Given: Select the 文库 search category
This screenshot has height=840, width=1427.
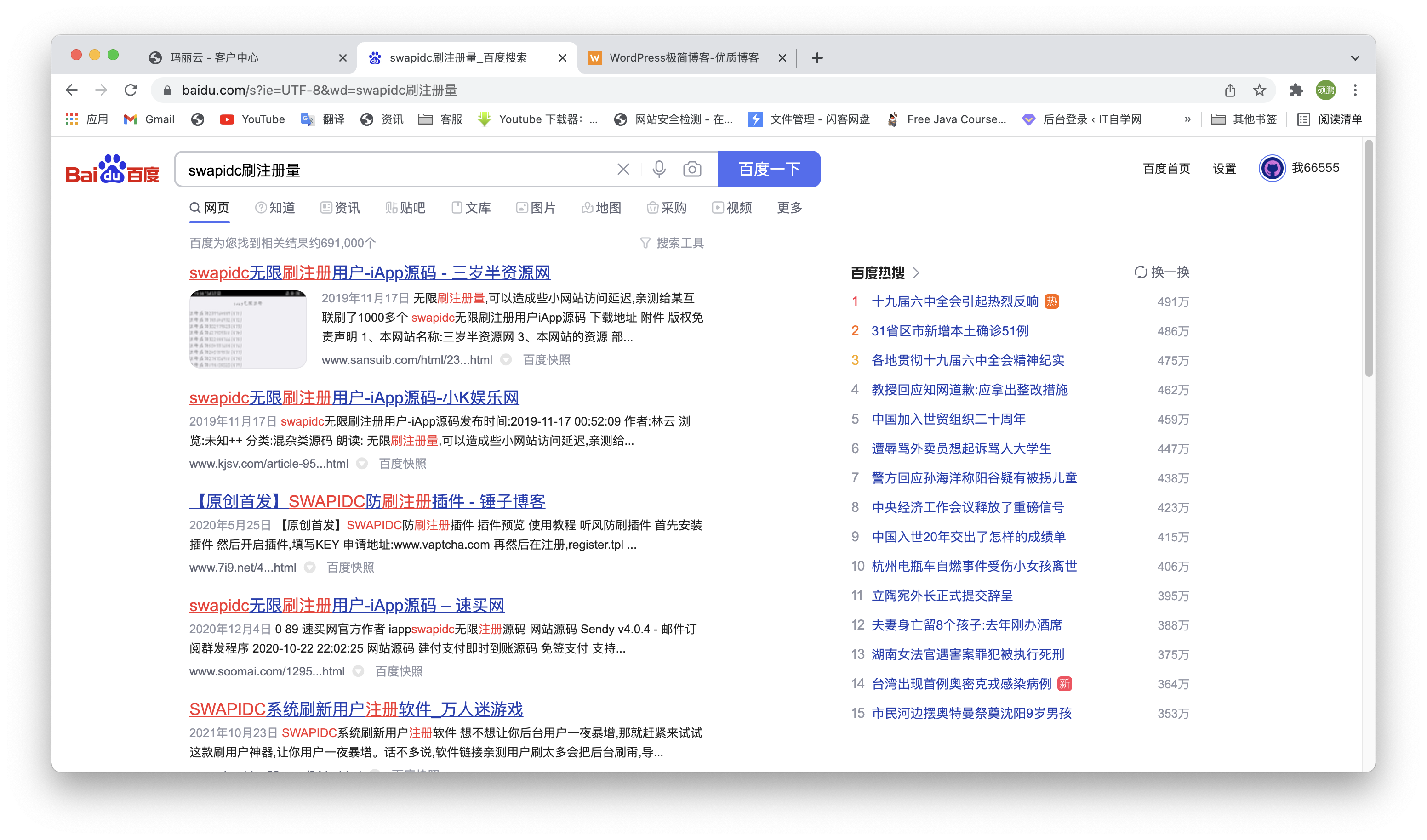Looking at the screenshot, I should pyautogui.click(x=471, y=208).
